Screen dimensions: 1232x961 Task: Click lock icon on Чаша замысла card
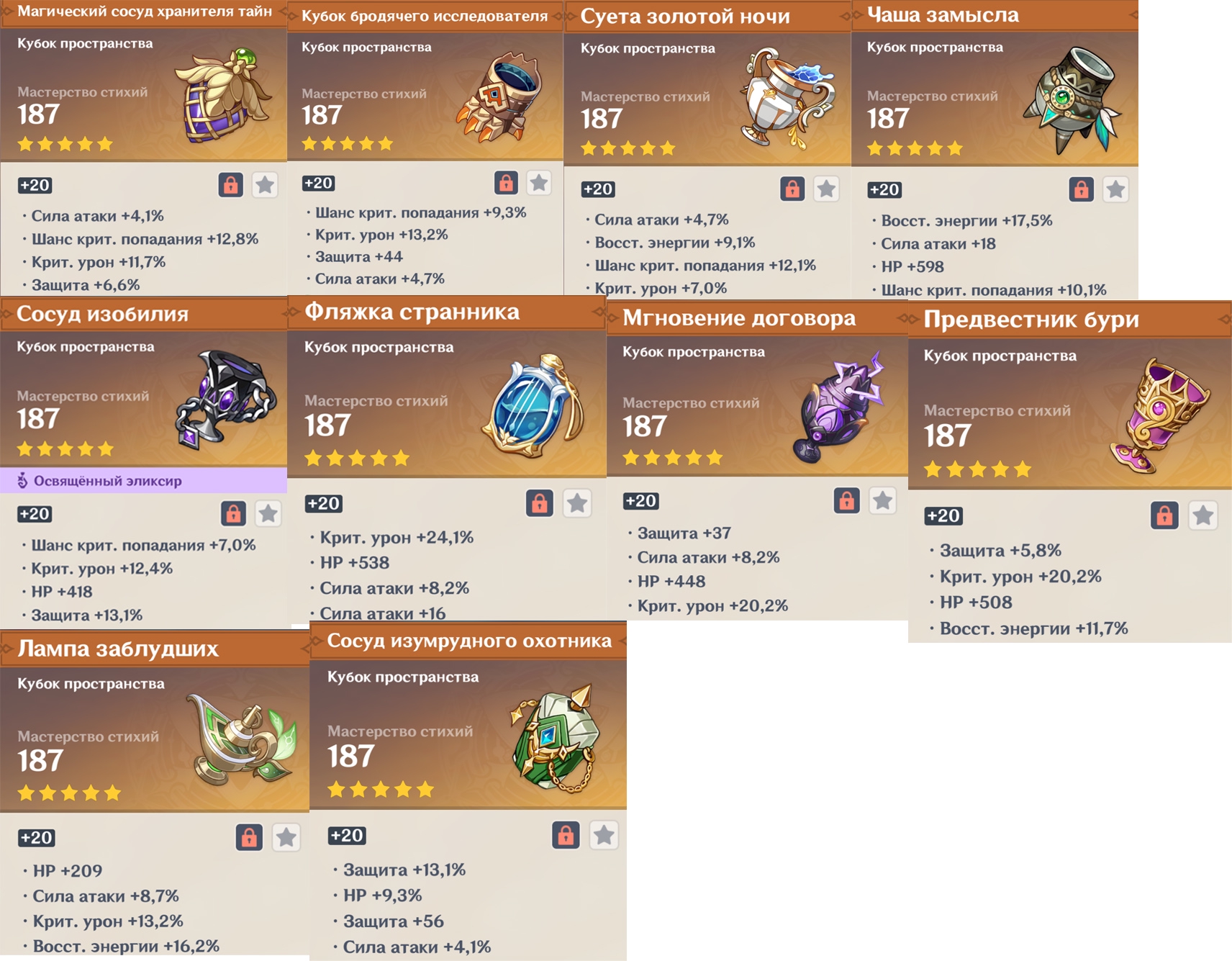1081,189
